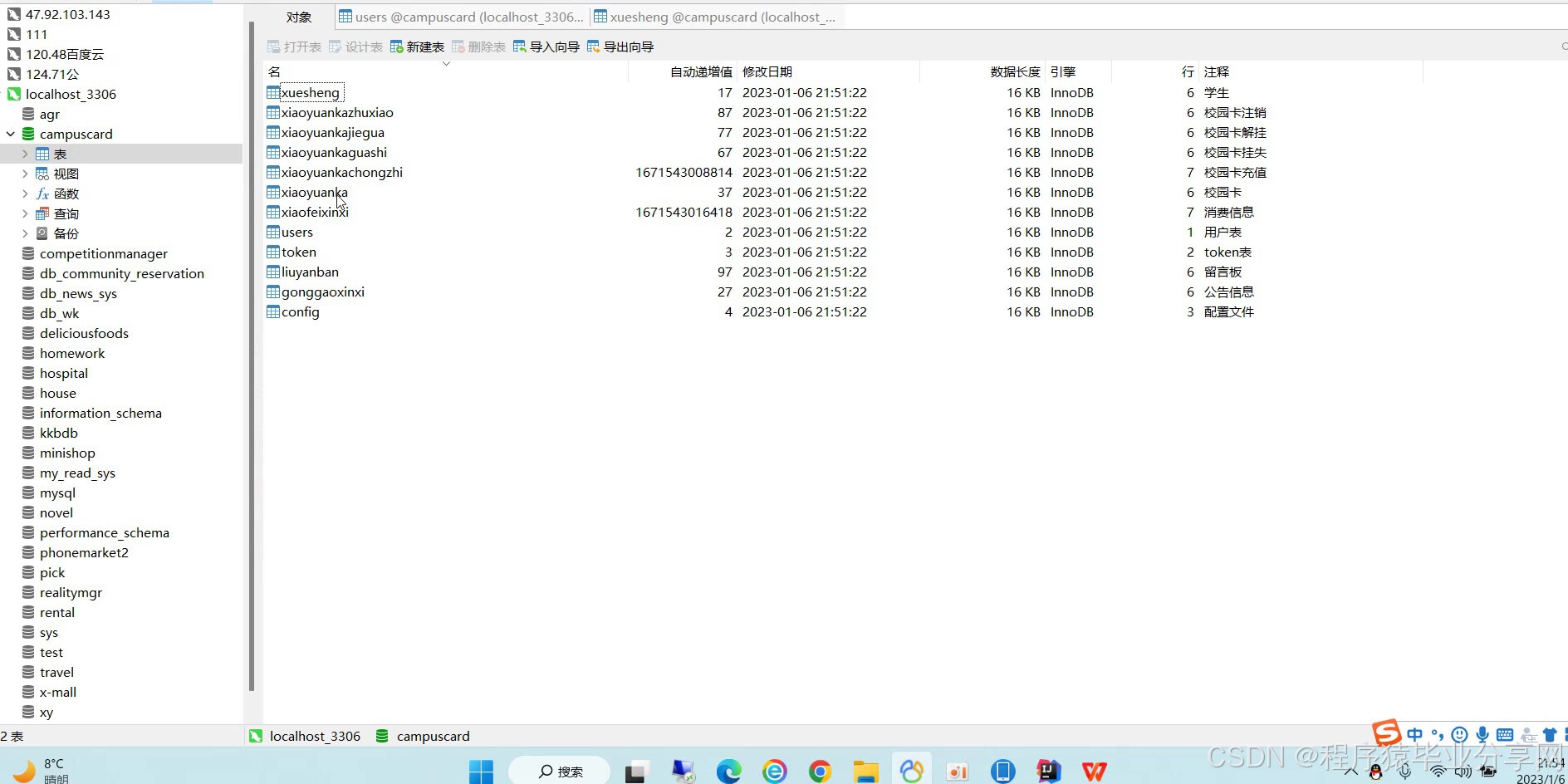Viewport: 1568px width, 784px height.
Task: Open the Windows Start menu
Action: click(x=481, y=772)
